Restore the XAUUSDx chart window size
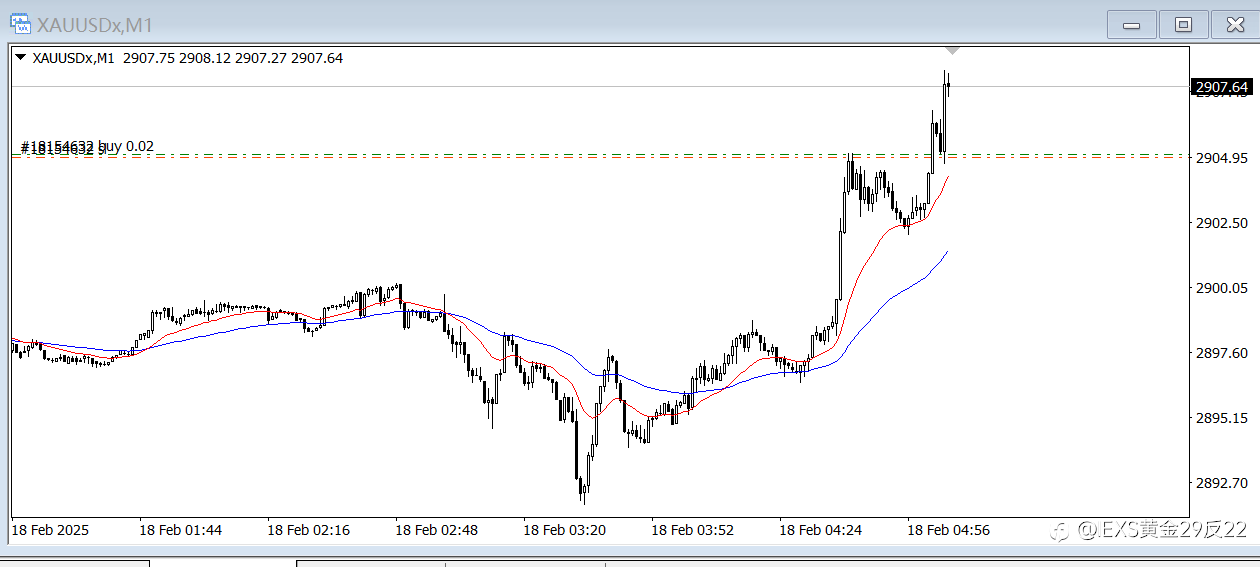This screenshot has width=1260, height=567. 1184,25
